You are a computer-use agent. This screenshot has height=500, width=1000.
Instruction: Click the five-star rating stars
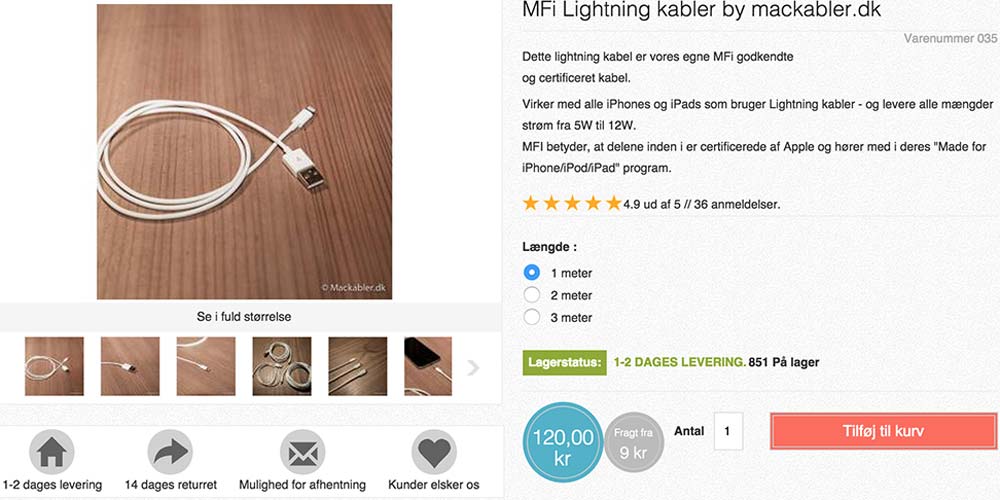[x=571, y=203]
